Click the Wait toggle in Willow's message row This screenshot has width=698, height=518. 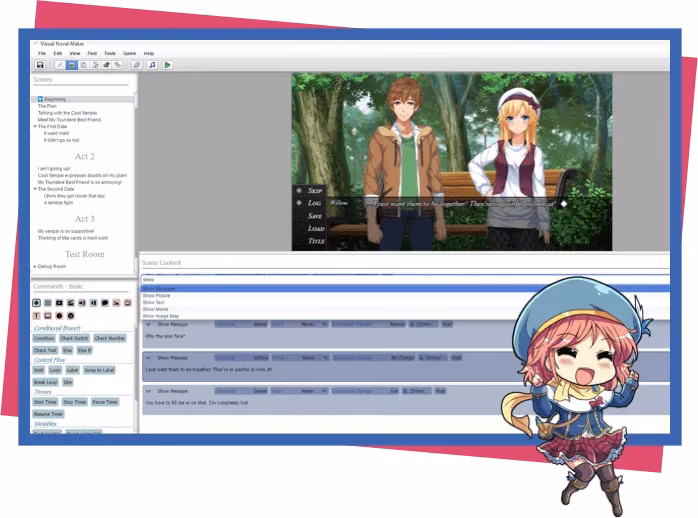click(456, 358)
